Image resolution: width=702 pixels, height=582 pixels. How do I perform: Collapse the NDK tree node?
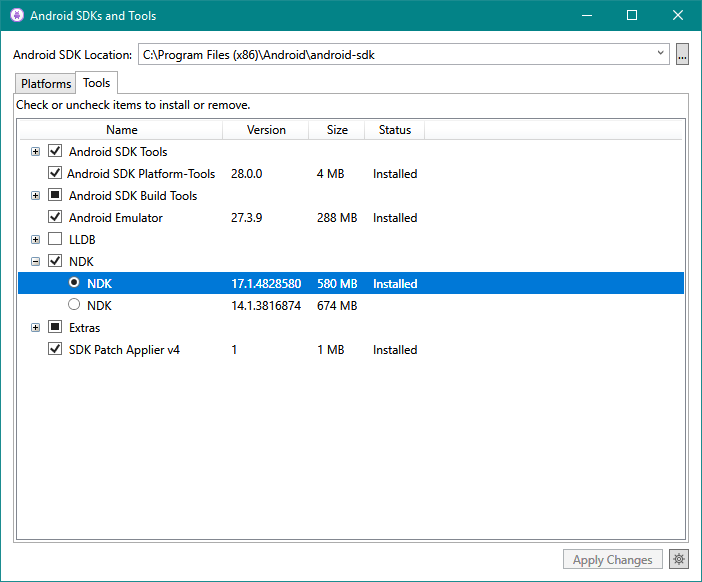click(35, 261)
